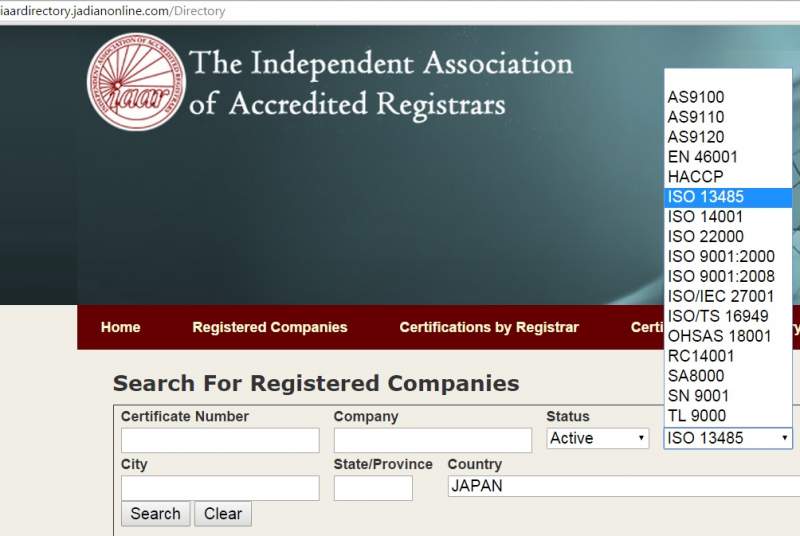Select SN 9001 from the standards list
The width and height of the screenshot is (800, 536).
pos(728,396)
